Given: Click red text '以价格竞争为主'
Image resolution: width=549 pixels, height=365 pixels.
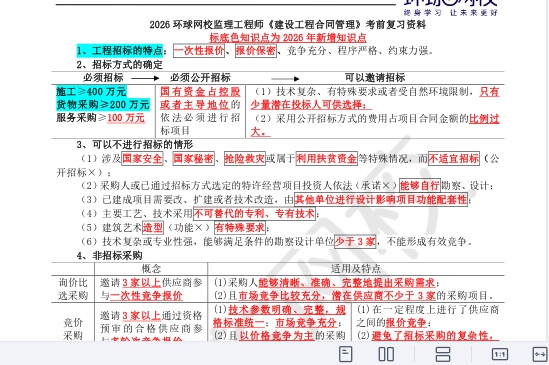Looking at the screenshot, I should [x=276, y=336].
